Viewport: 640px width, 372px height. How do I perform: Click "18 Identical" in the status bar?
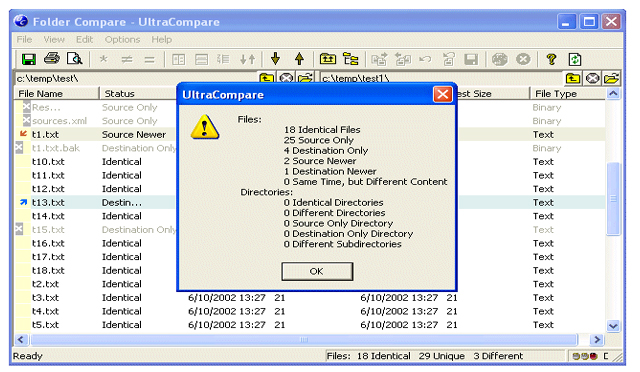click(384, 356)
